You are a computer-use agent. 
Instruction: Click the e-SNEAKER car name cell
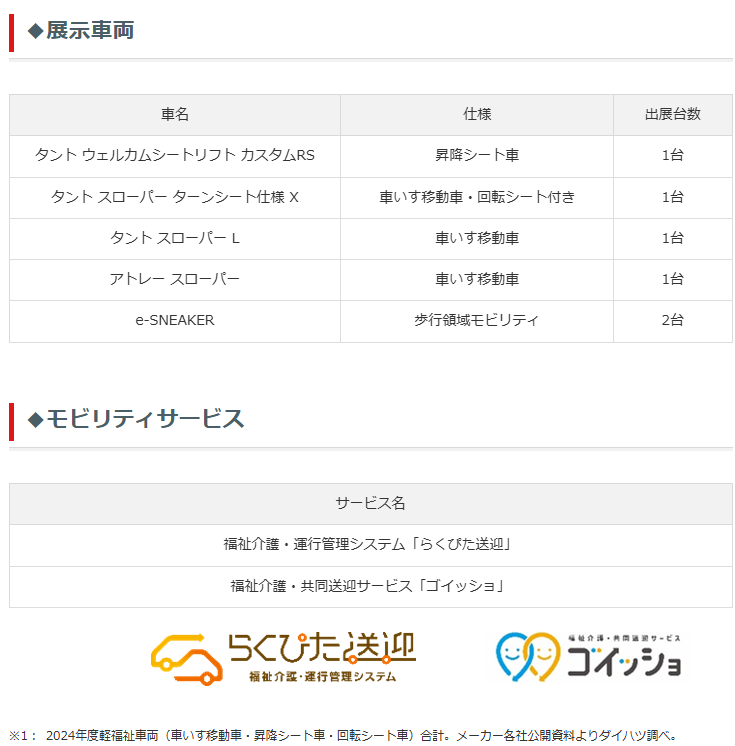[175, 320]
